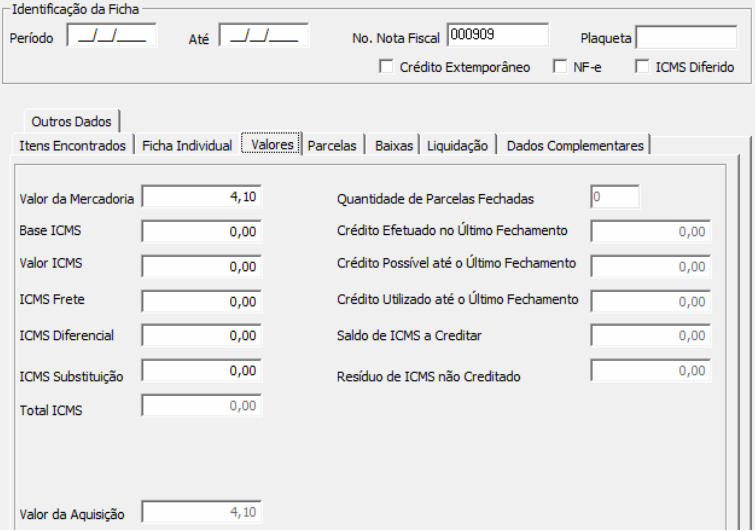This screenshot has width=755, height=531.
Task: Click the Valor da Mercadoria field
Action: point(202,196)
